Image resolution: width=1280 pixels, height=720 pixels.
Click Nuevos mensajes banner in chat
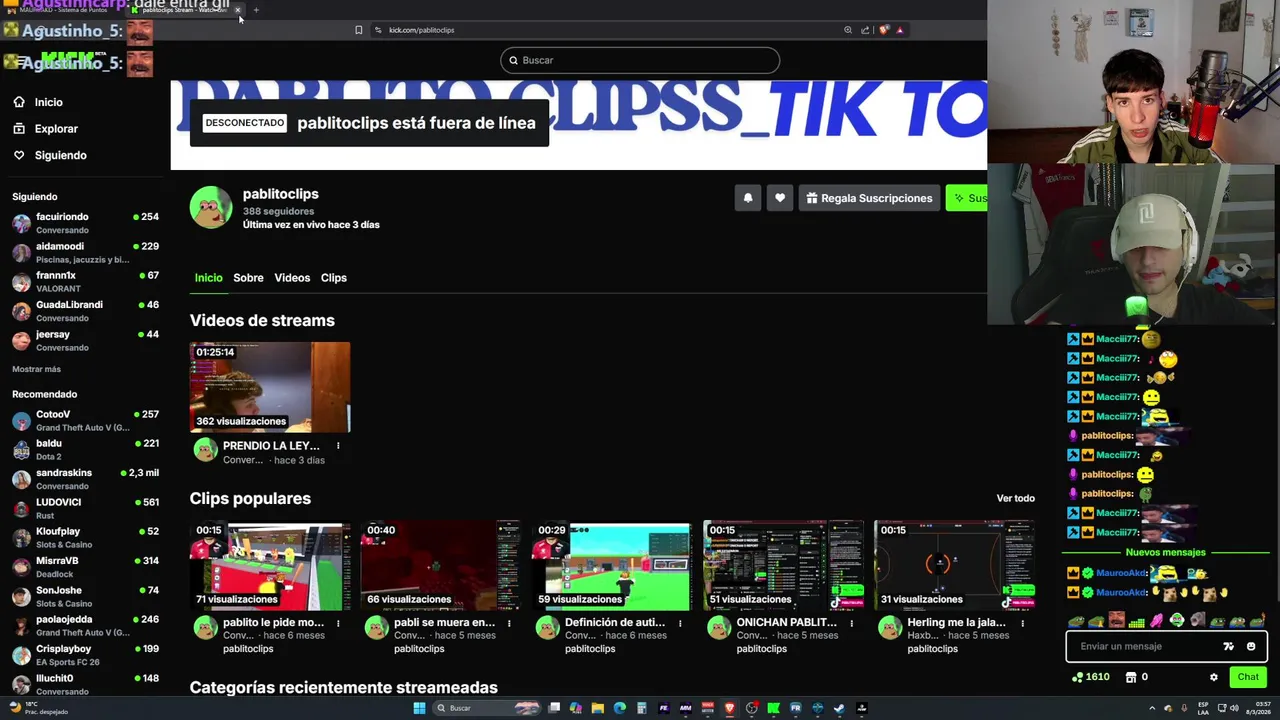click(x=1165, y=552)
